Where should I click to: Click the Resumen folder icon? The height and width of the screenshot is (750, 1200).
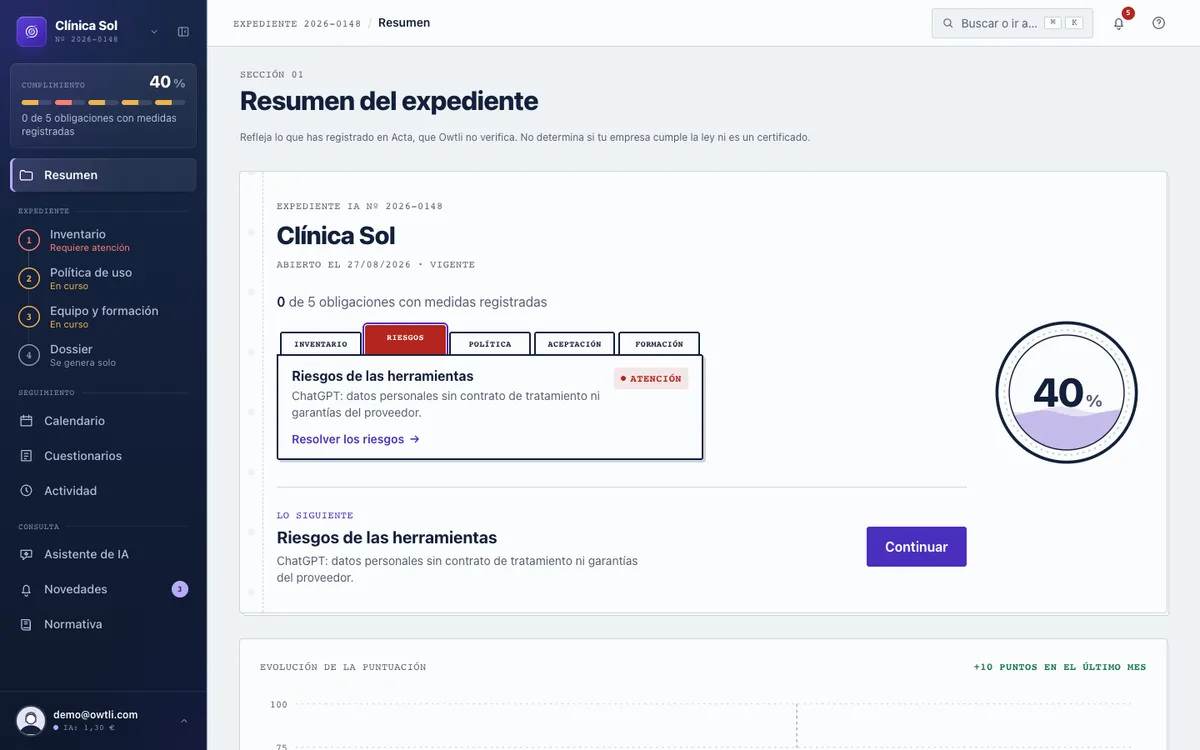27,175
